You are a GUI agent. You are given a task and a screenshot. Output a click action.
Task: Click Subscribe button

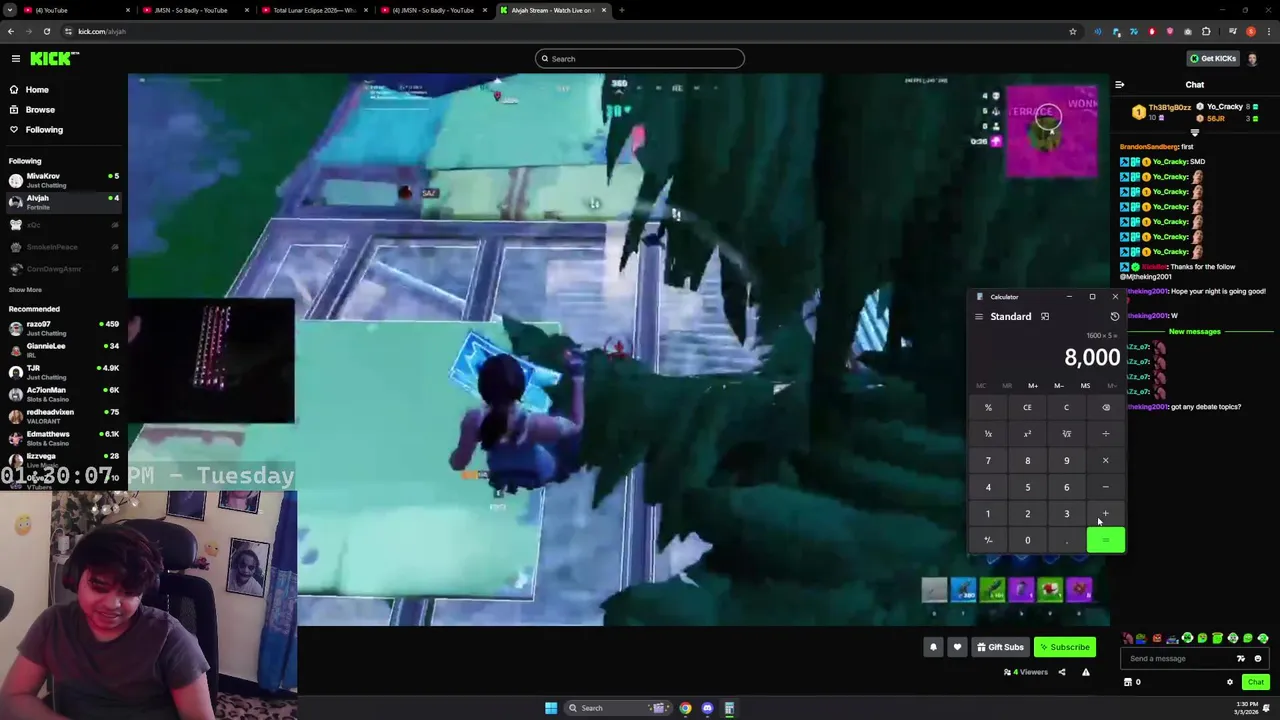coord(1064,647)
